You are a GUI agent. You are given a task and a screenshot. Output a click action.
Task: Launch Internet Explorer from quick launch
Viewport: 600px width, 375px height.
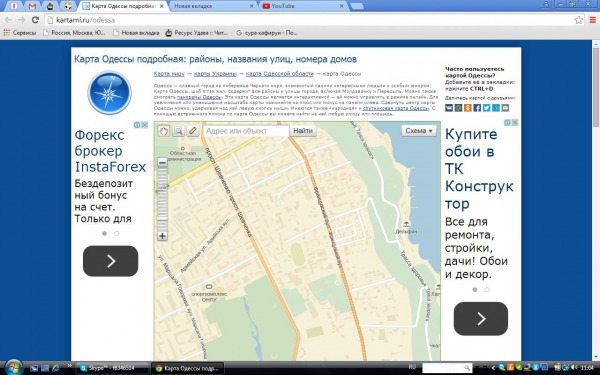(56, 368)
